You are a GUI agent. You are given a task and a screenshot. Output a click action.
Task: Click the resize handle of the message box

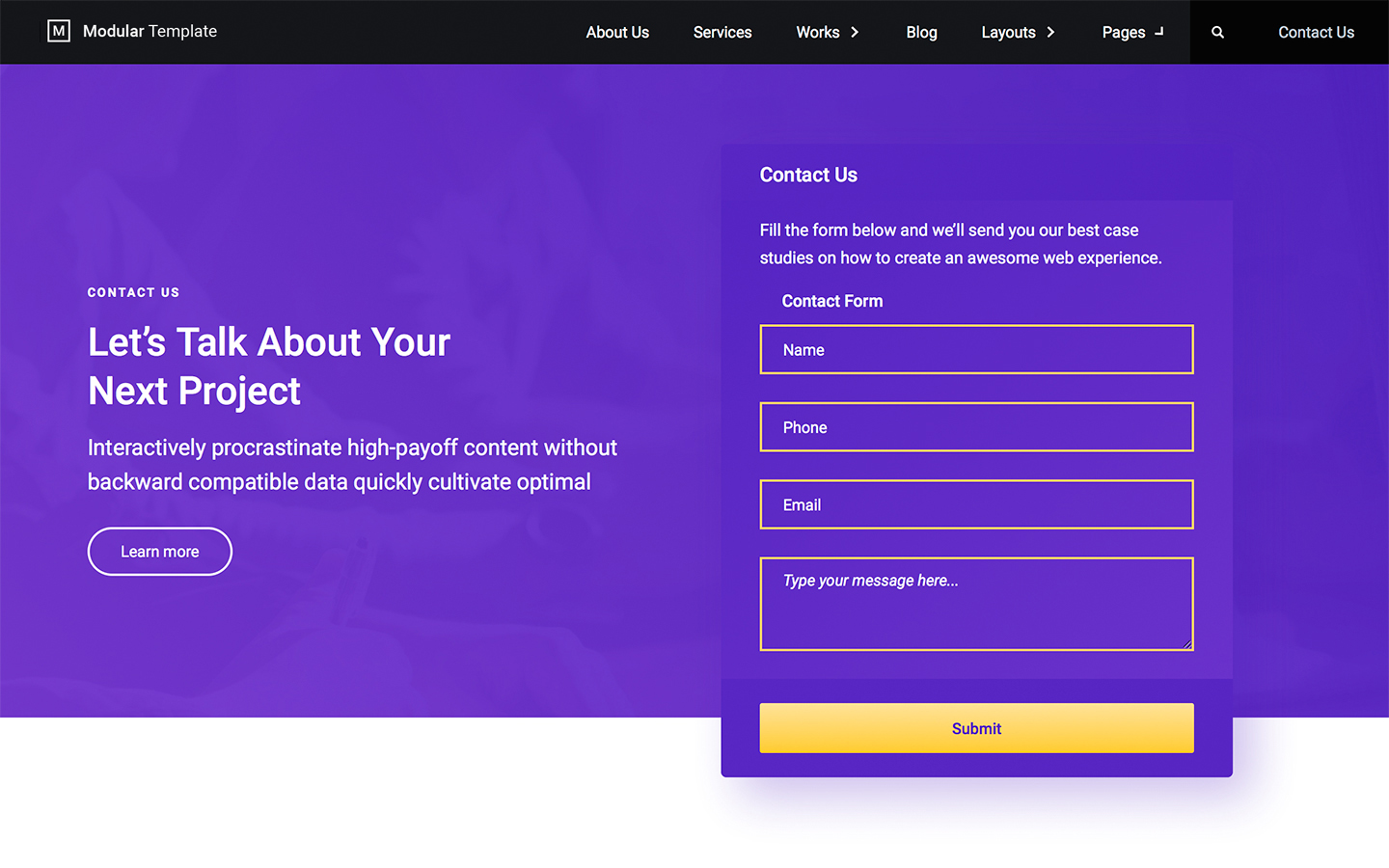(x=1188, y=644)
